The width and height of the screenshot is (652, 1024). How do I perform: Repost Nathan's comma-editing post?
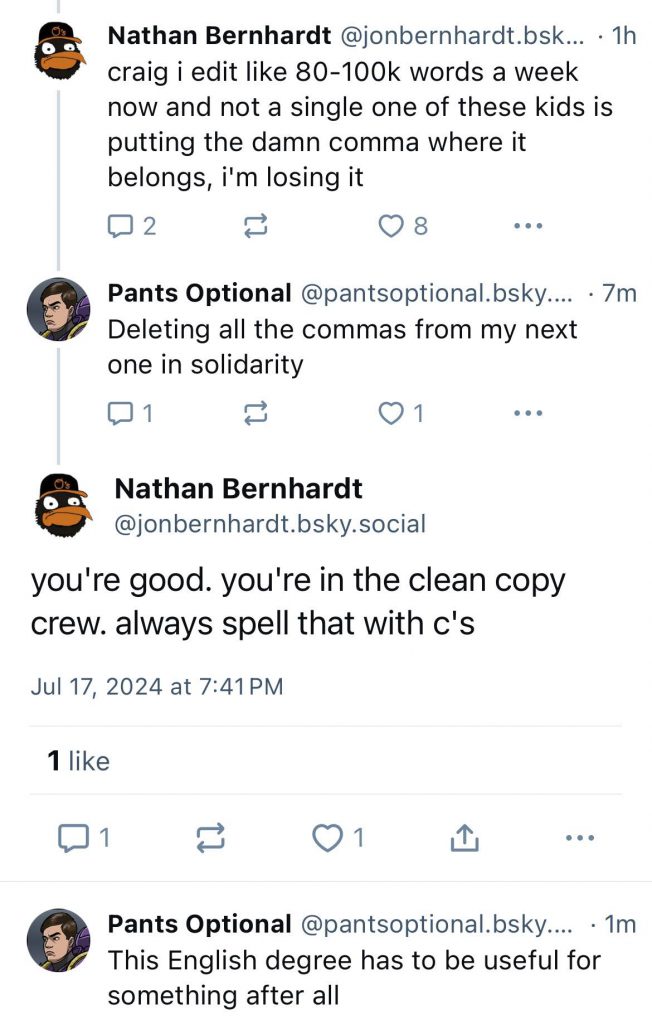tap(256, 227)
